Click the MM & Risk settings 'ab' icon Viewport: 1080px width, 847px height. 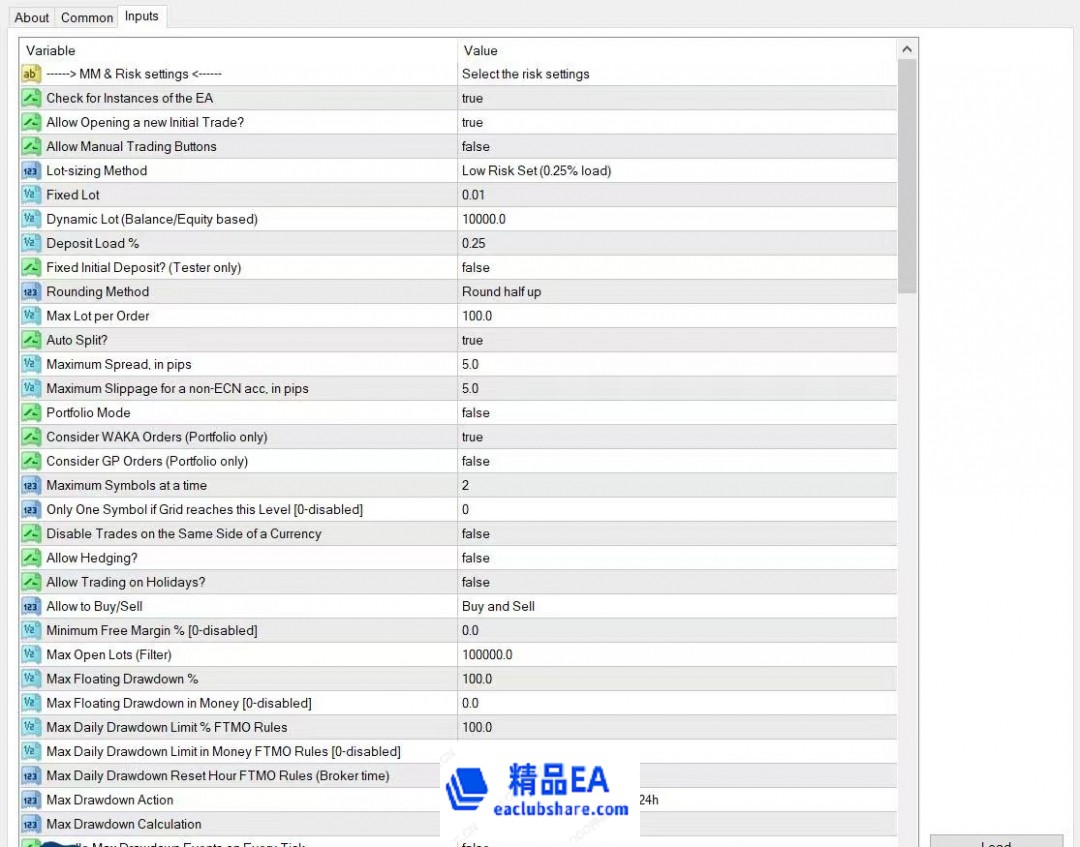coord(31,74)
